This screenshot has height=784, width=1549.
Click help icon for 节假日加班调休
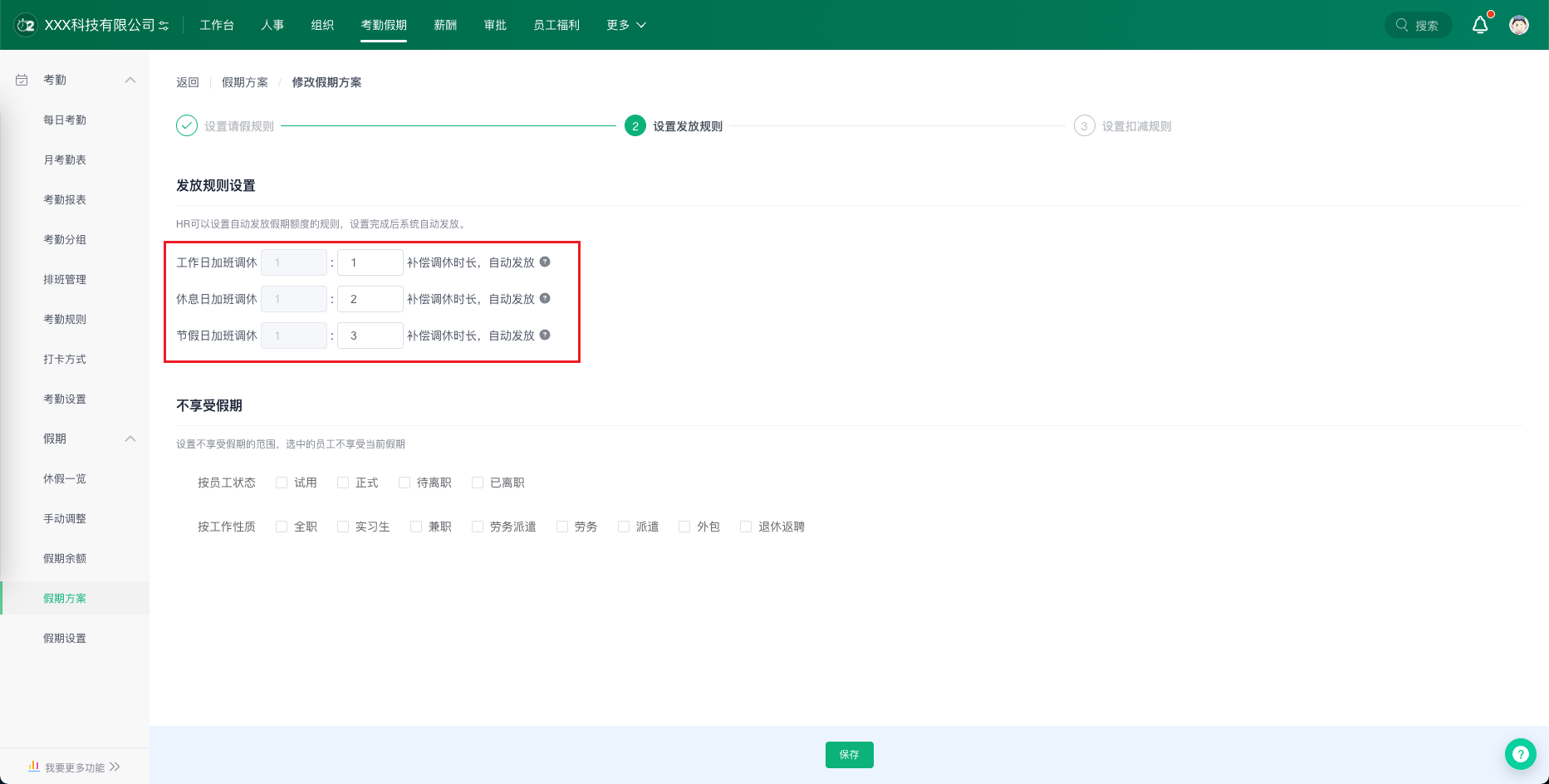(x=545, y=335)
